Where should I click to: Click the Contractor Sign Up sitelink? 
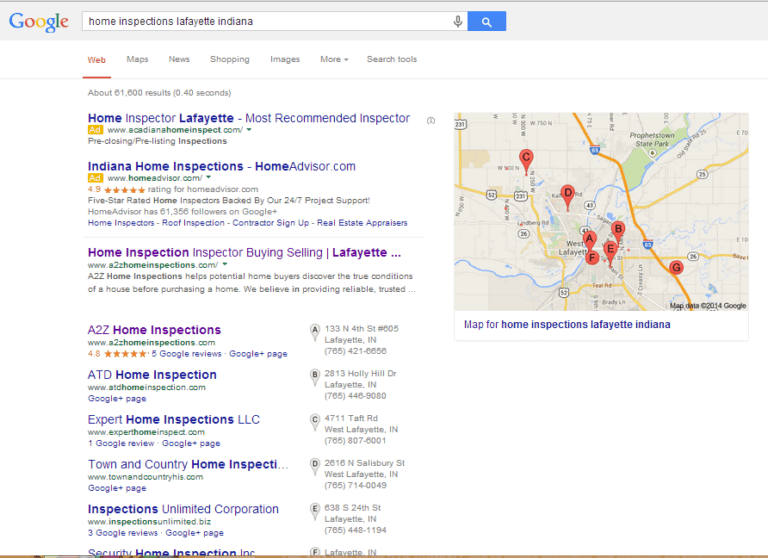pyautogui.click(x=270, y=223)
